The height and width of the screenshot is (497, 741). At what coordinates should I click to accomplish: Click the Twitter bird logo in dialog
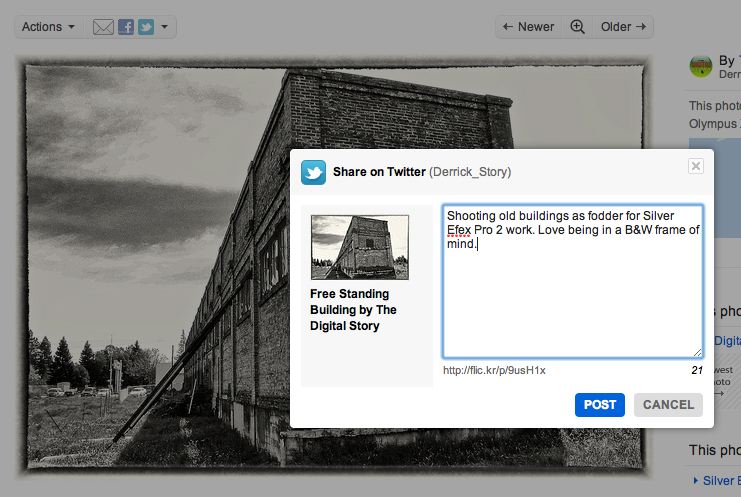tap(313, 172)
